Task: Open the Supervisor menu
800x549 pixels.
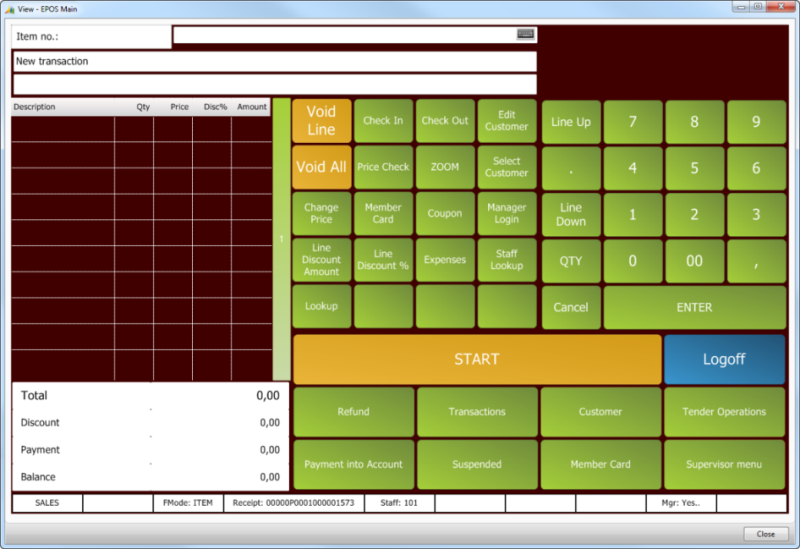Action: point(724,464)
